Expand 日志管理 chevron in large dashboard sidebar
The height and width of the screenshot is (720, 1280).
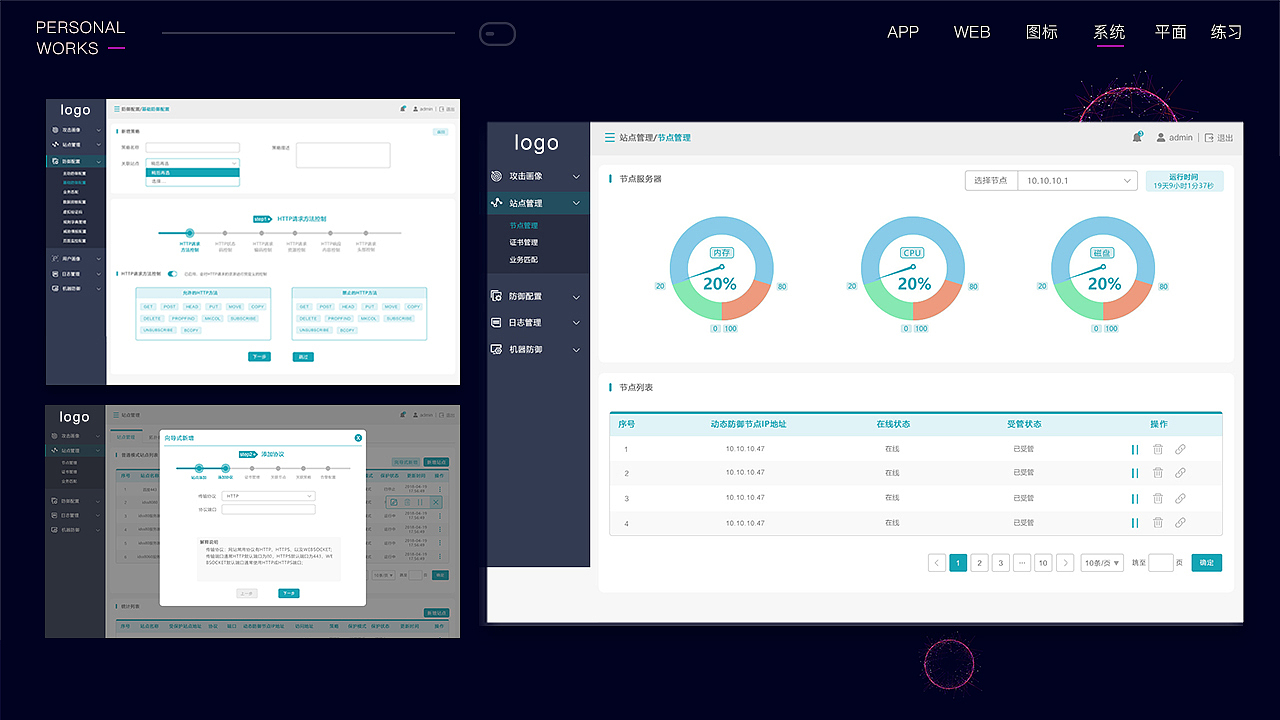[576, 323]
